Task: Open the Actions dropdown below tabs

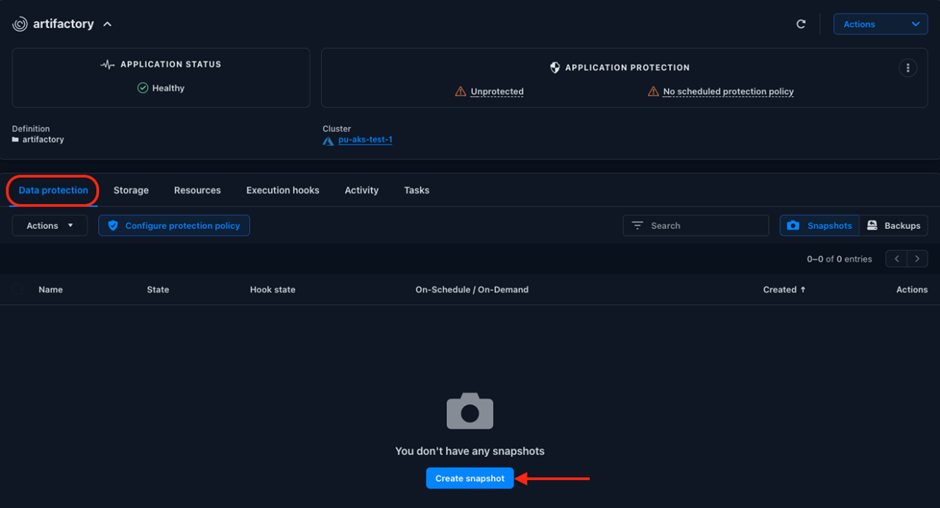Action: pos(50,226)
